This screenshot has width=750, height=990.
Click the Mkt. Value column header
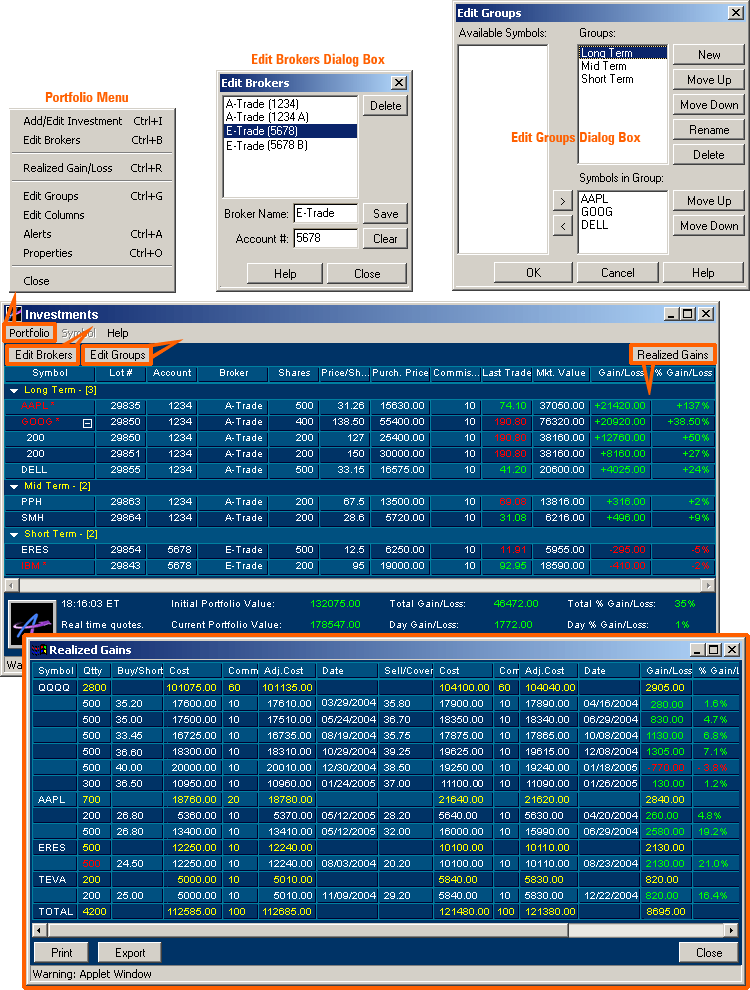(561, 373)
